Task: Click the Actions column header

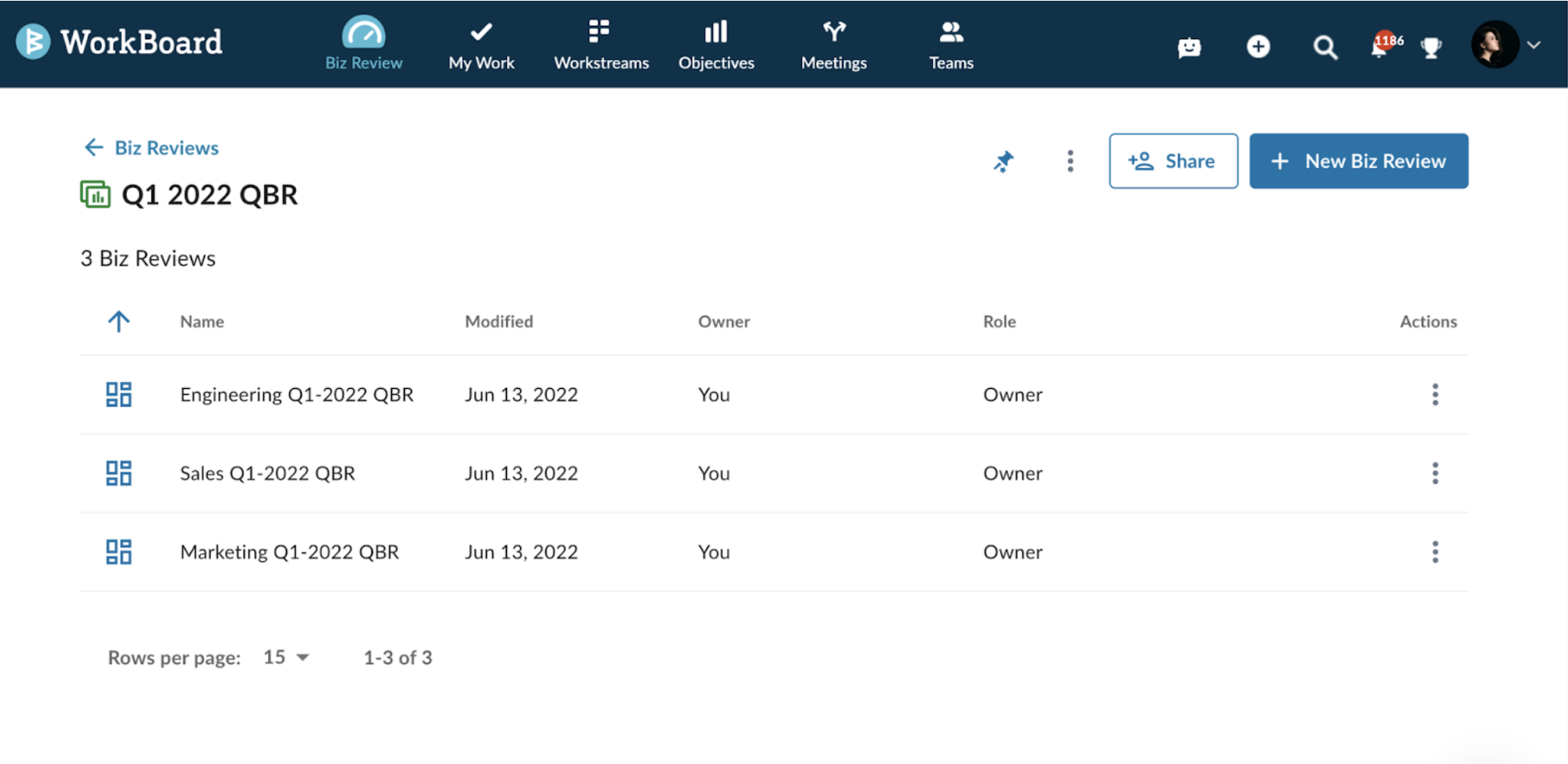Action: [1428, 321]
